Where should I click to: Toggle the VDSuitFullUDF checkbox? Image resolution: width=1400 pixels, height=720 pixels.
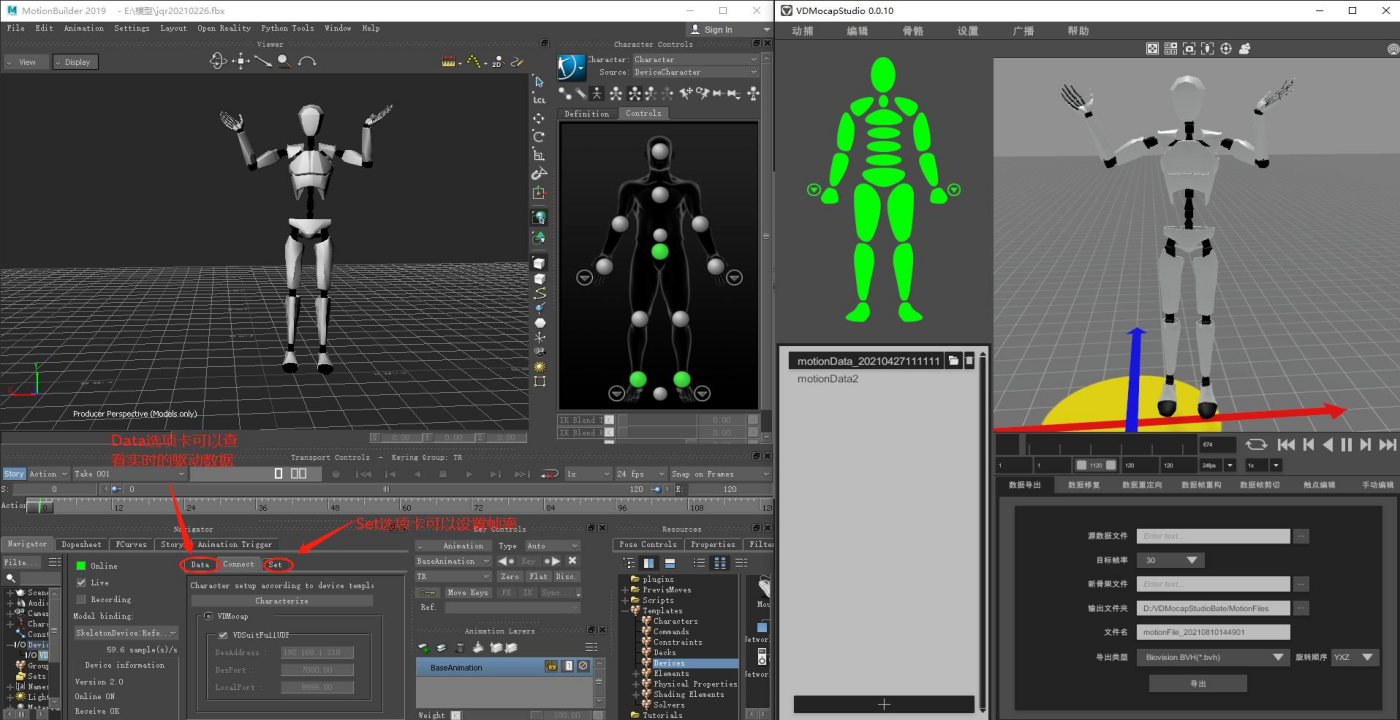223,635
